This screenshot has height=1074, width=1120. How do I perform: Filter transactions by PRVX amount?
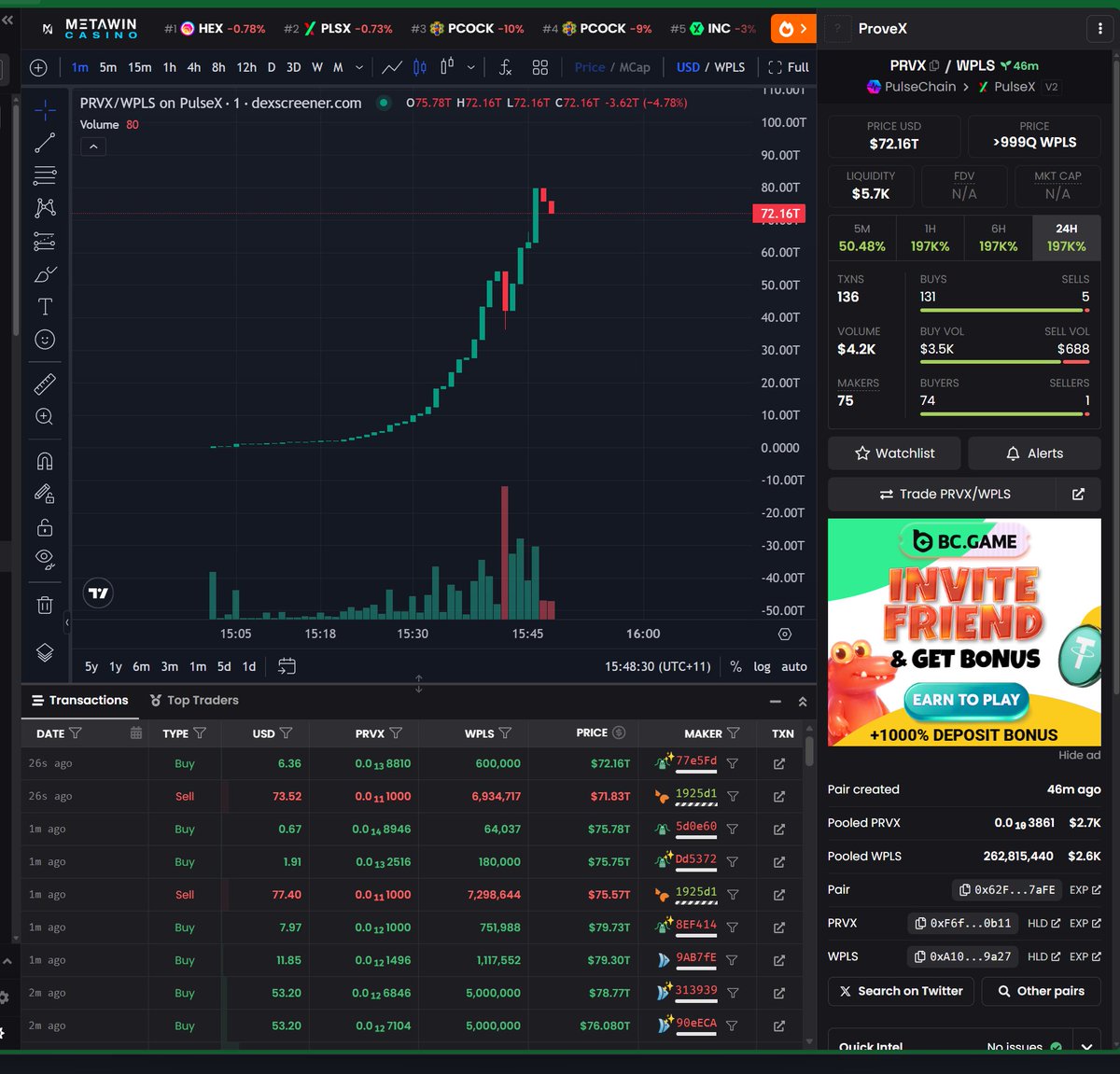(x=396, y=733)
